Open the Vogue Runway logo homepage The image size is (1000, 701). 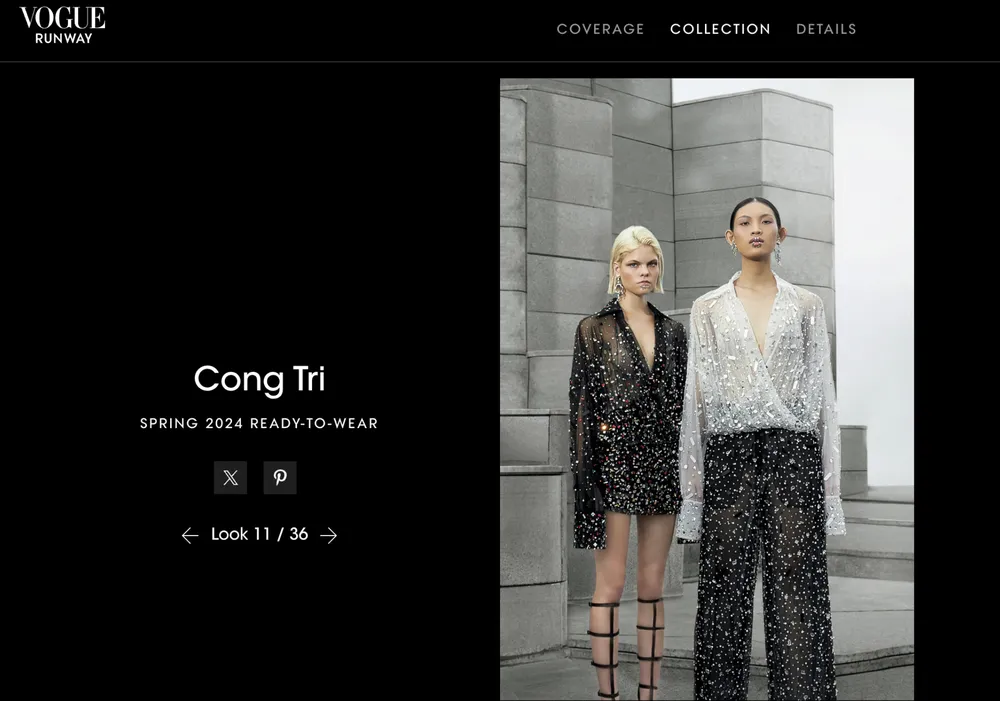click(62, 26)
